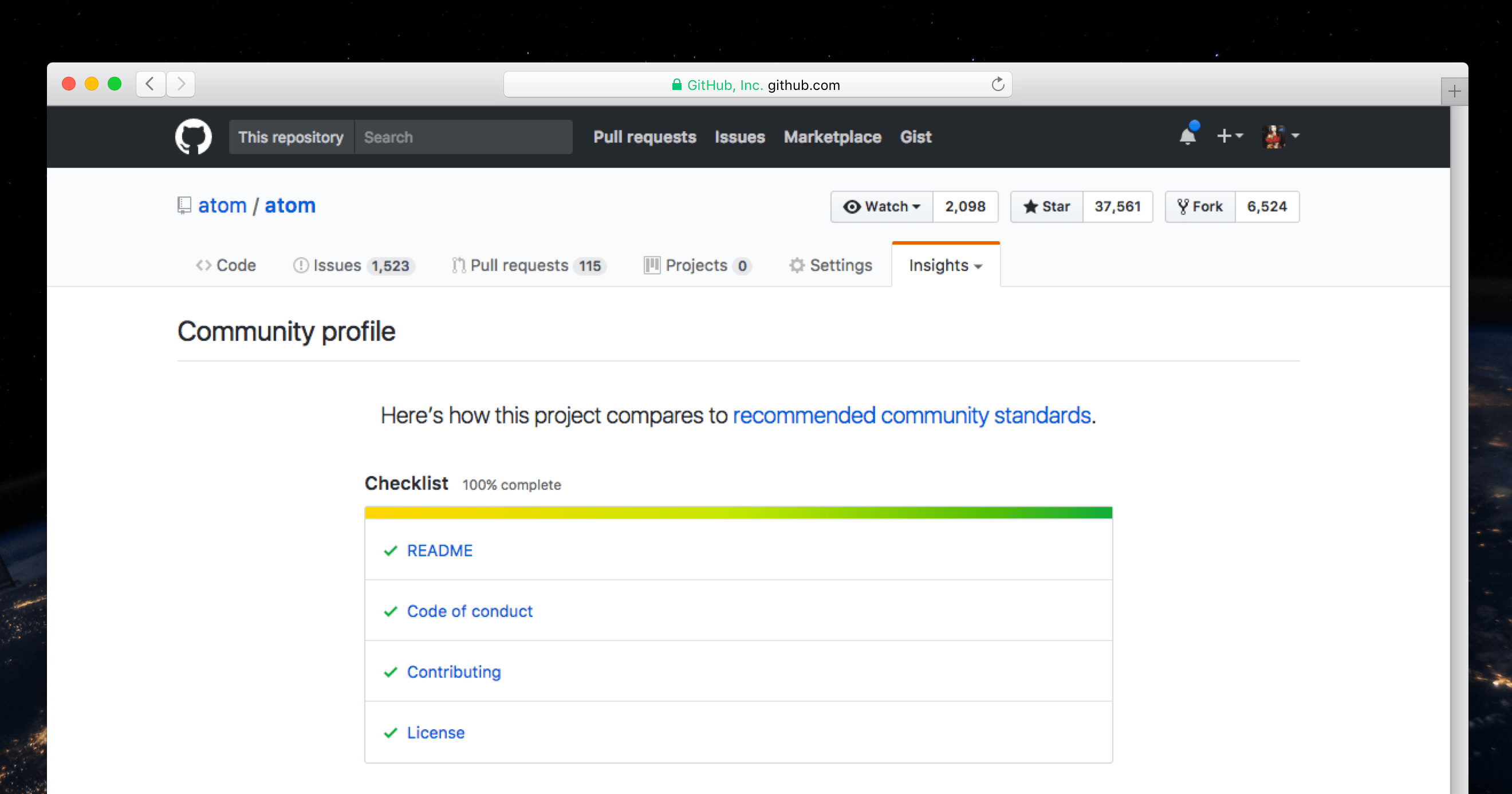Click the Fork icon
Screen dimensions: 1512x794
[1183, 206]
